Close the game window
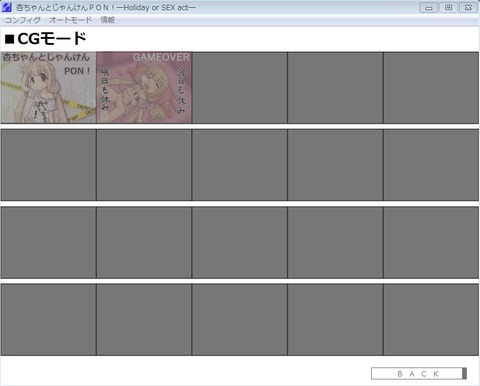The image size is (480, 386). pos(468,7)
